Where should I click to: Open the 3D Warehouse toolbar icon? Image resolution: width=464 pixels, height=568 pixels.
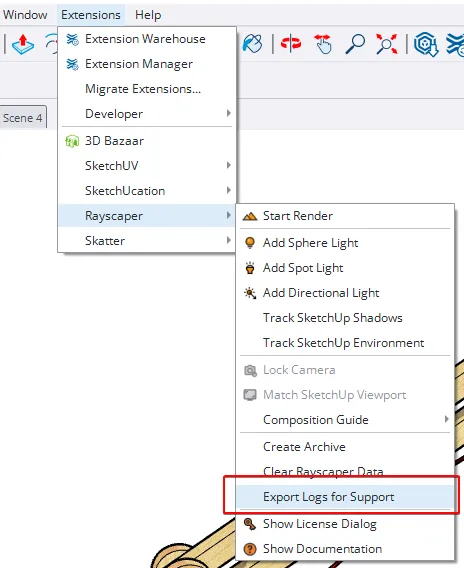426,44
